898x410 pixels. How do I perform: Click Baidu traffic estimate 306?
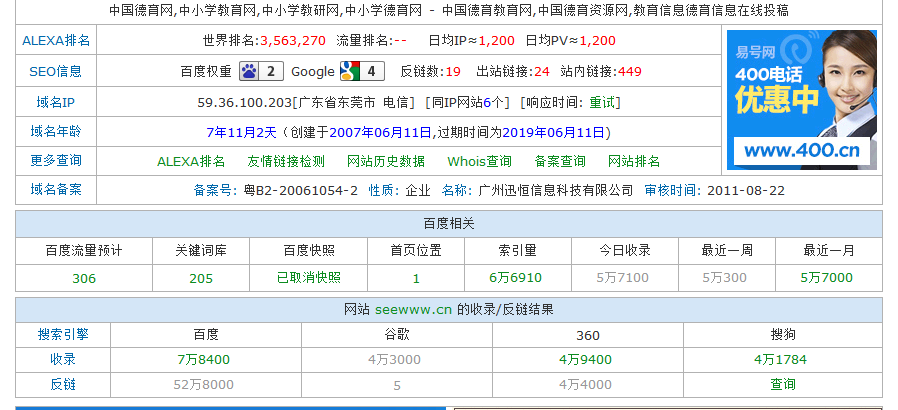[x=84, y=278]
